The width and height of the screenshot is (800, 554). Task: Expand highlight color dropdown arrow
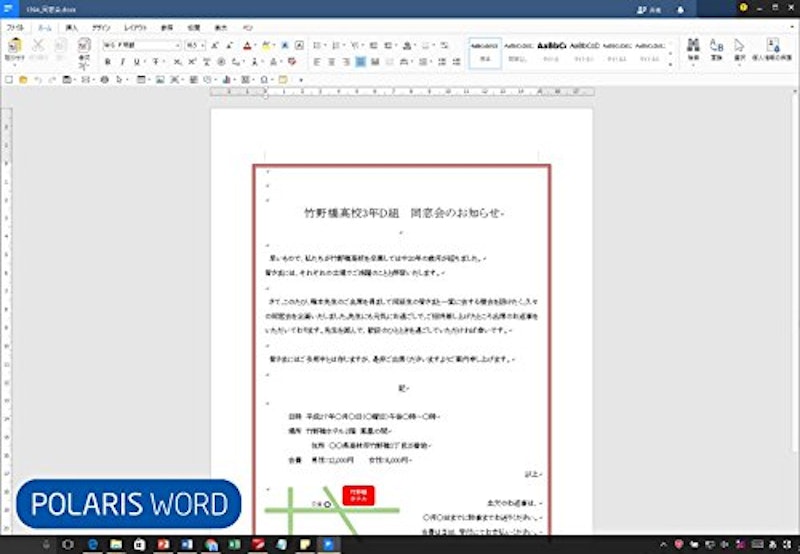click(x=274, y=45)
